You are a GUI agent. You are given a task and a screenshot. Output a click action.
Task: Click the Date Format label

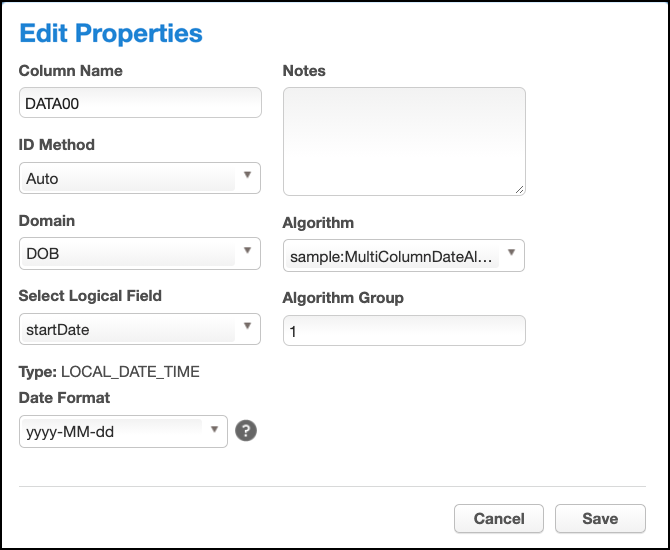[65, 398]
